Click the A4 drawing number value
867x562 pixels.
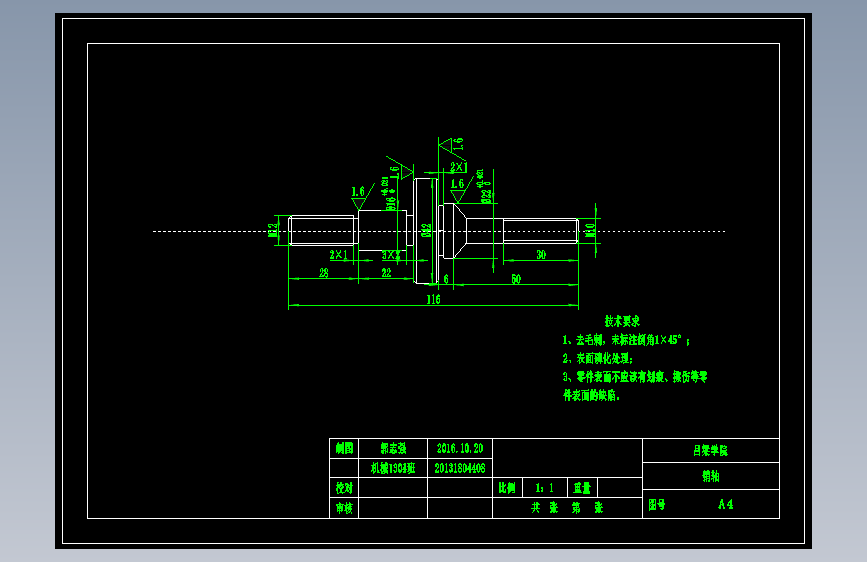[725, 504]
